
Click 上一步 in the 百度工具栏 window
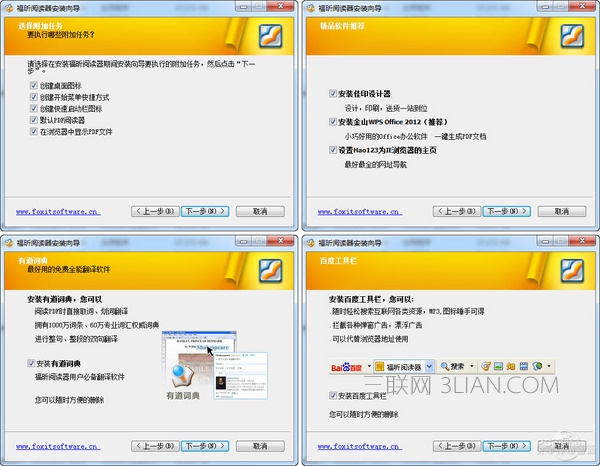[457, 446]
